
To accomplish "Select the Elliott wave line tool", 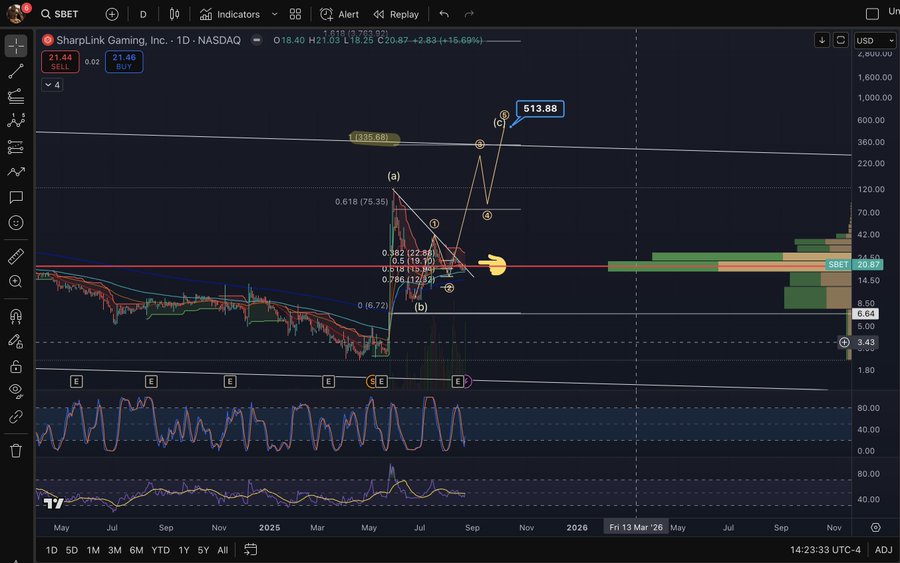I will (x=16, y=172).
